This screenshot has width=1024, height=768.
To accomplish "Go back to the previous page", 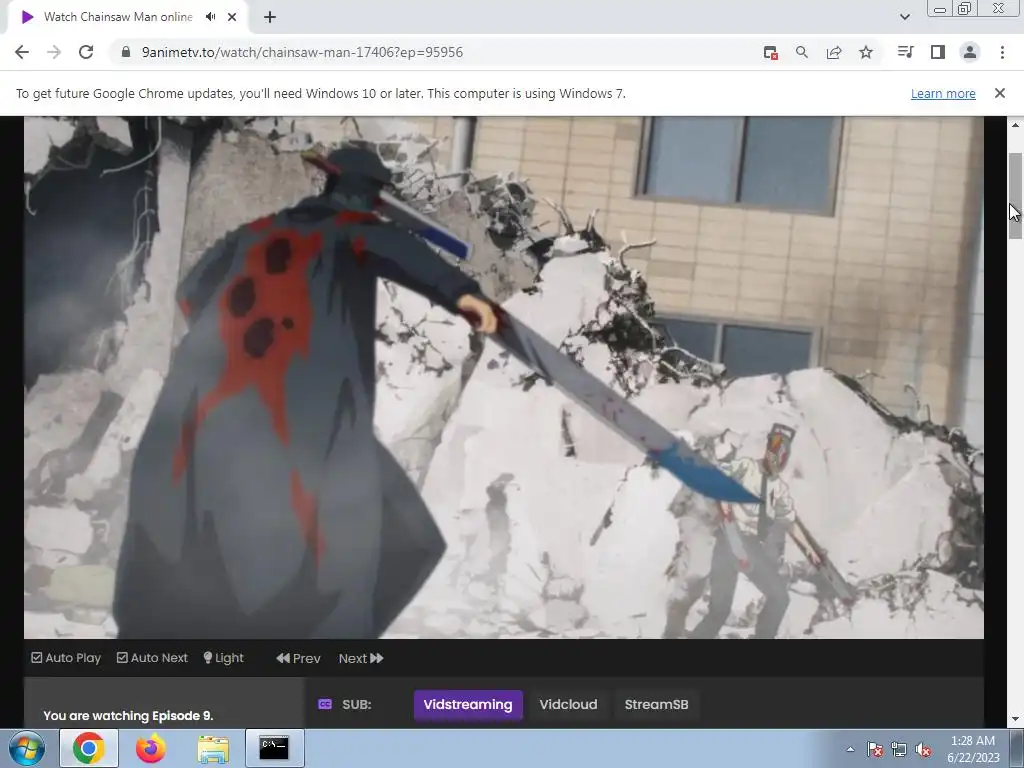I will coord(22,52).
